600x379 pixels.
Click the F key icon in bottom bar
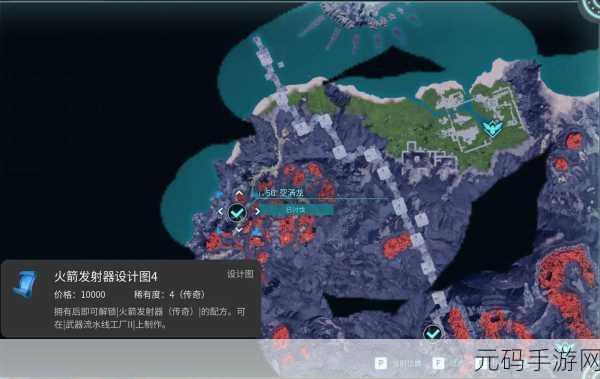[x=438, y=363]
